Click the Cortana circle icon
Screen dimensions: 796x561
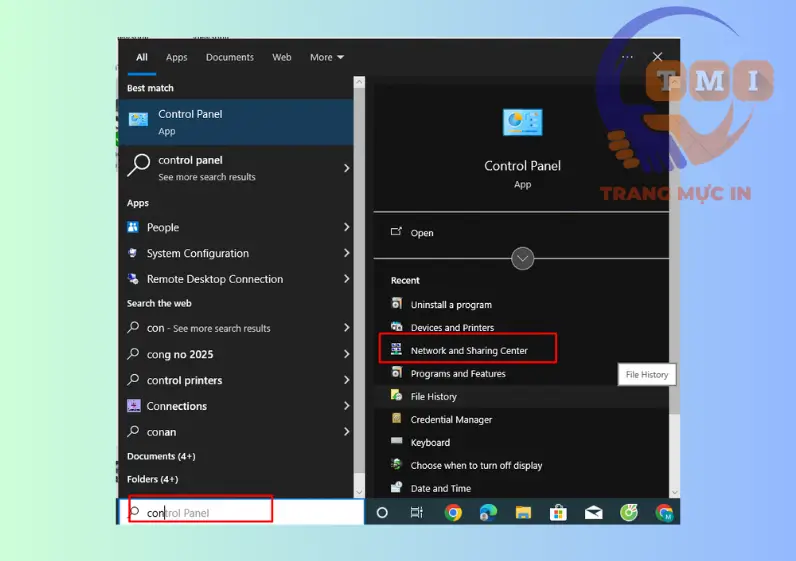pyautogui.click(x=381, y=513)
